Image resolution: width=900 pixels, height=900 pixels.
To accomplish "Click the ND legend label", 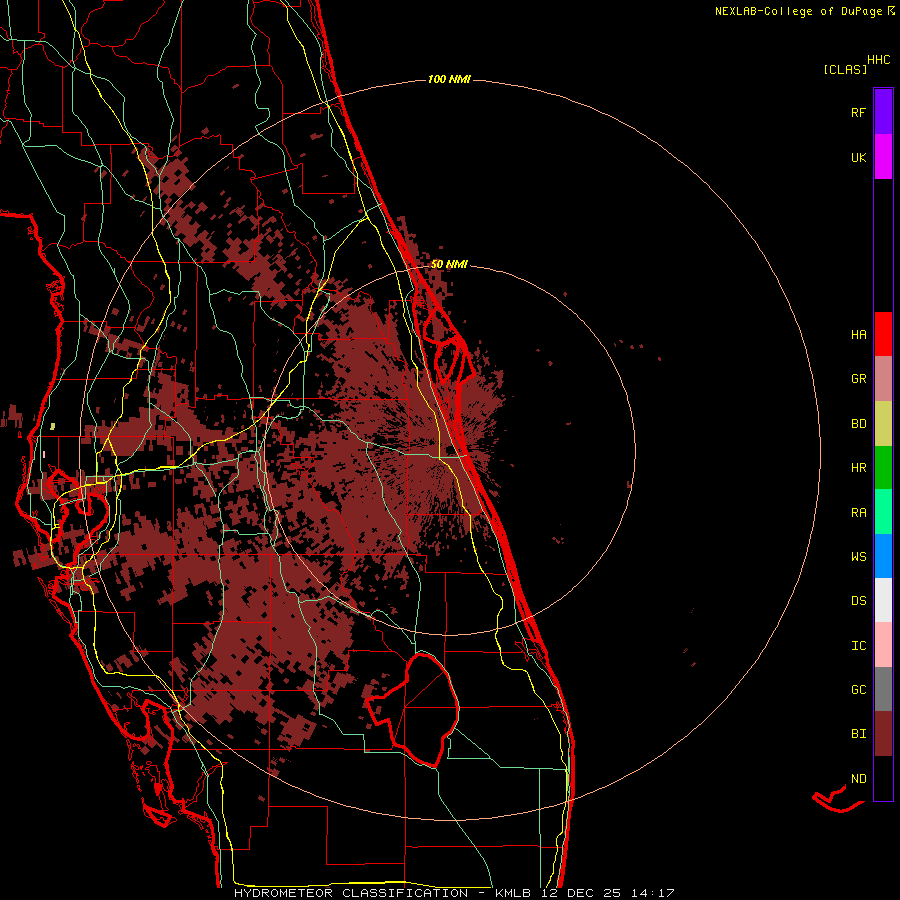I will [x=858, y=779].
